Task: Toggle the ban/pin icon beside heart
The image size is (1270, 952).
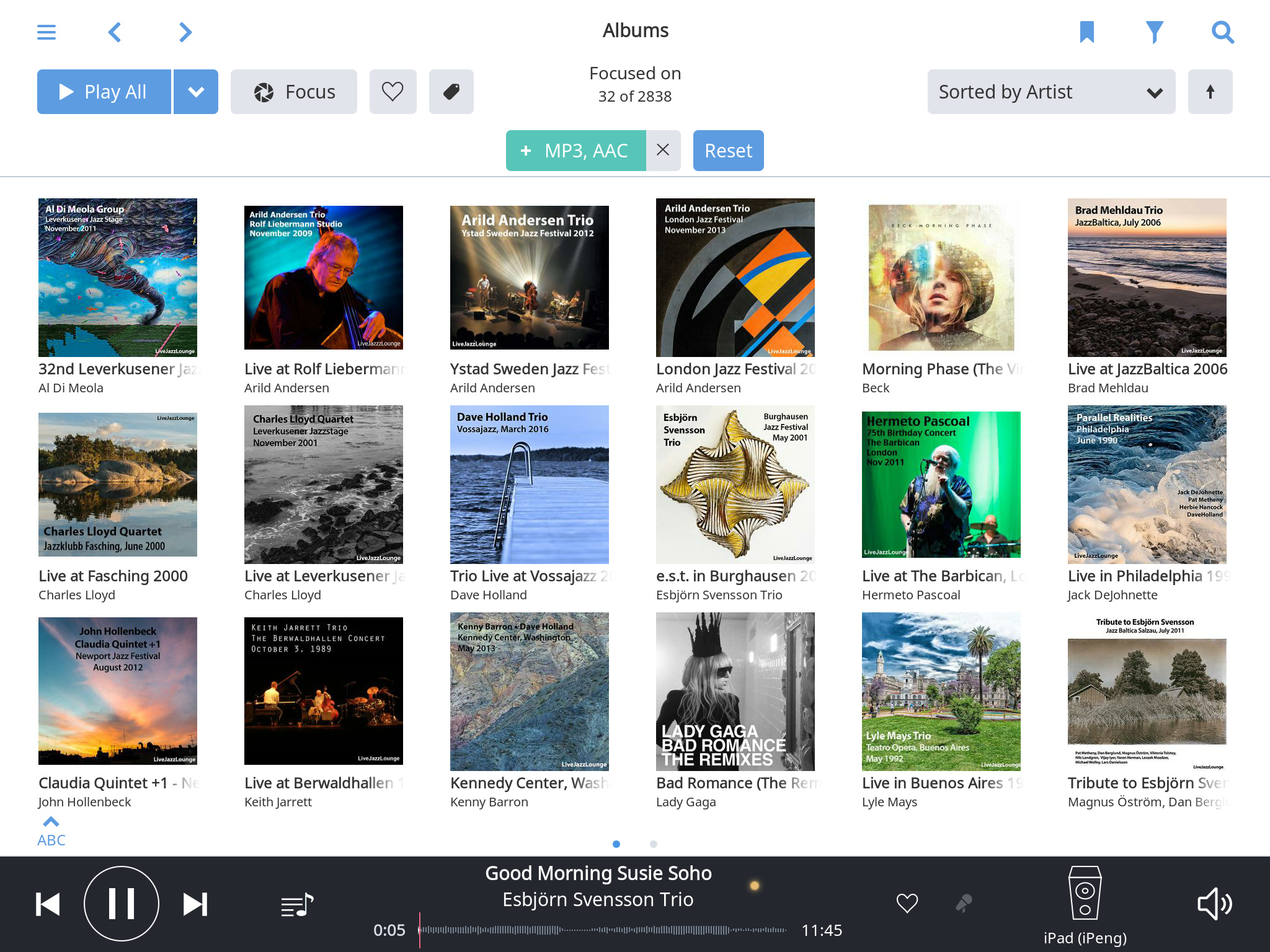Action: (963, 904)
